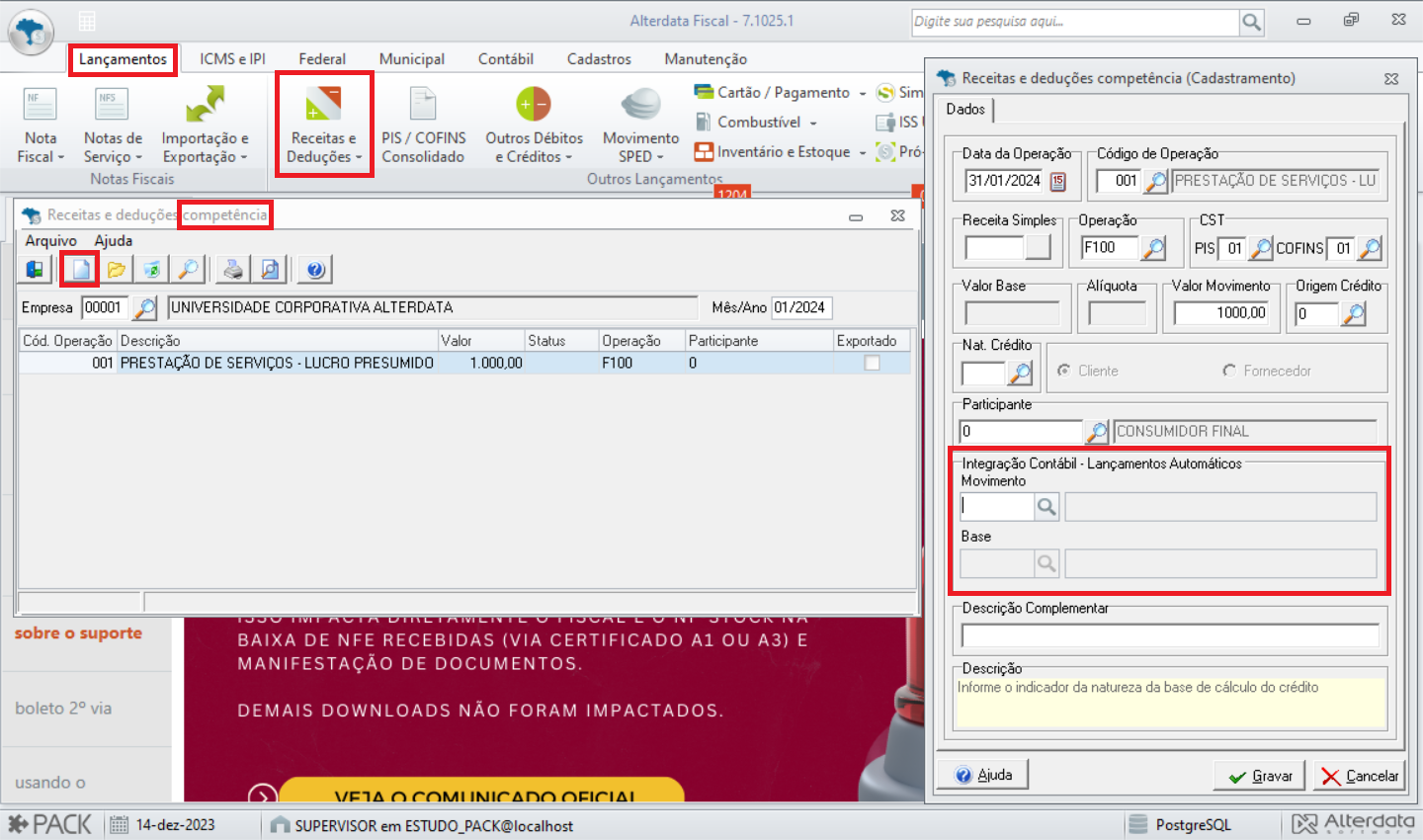The image size is (1423, 840).
Task: Click magnifier beside Nat. Crédito field
Action: [1021, 373]
